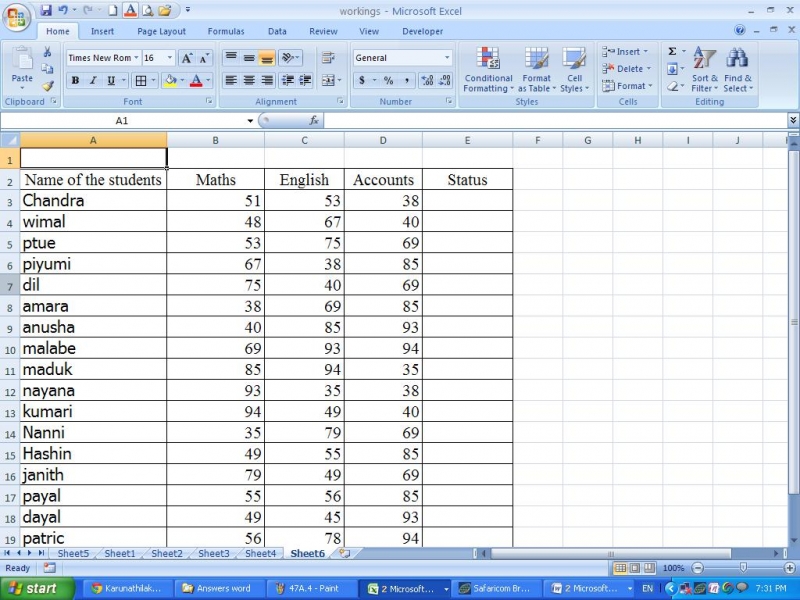Select cell containing student name Chandra

(x=93, y=201)
